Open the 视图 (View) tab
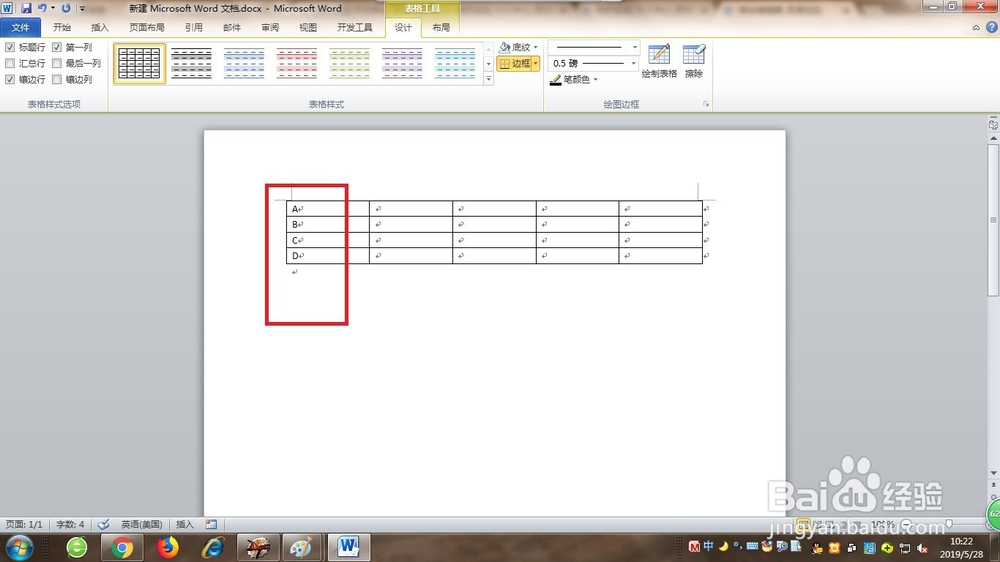This screenshot has width=1000, height=562. pos(308,27)
